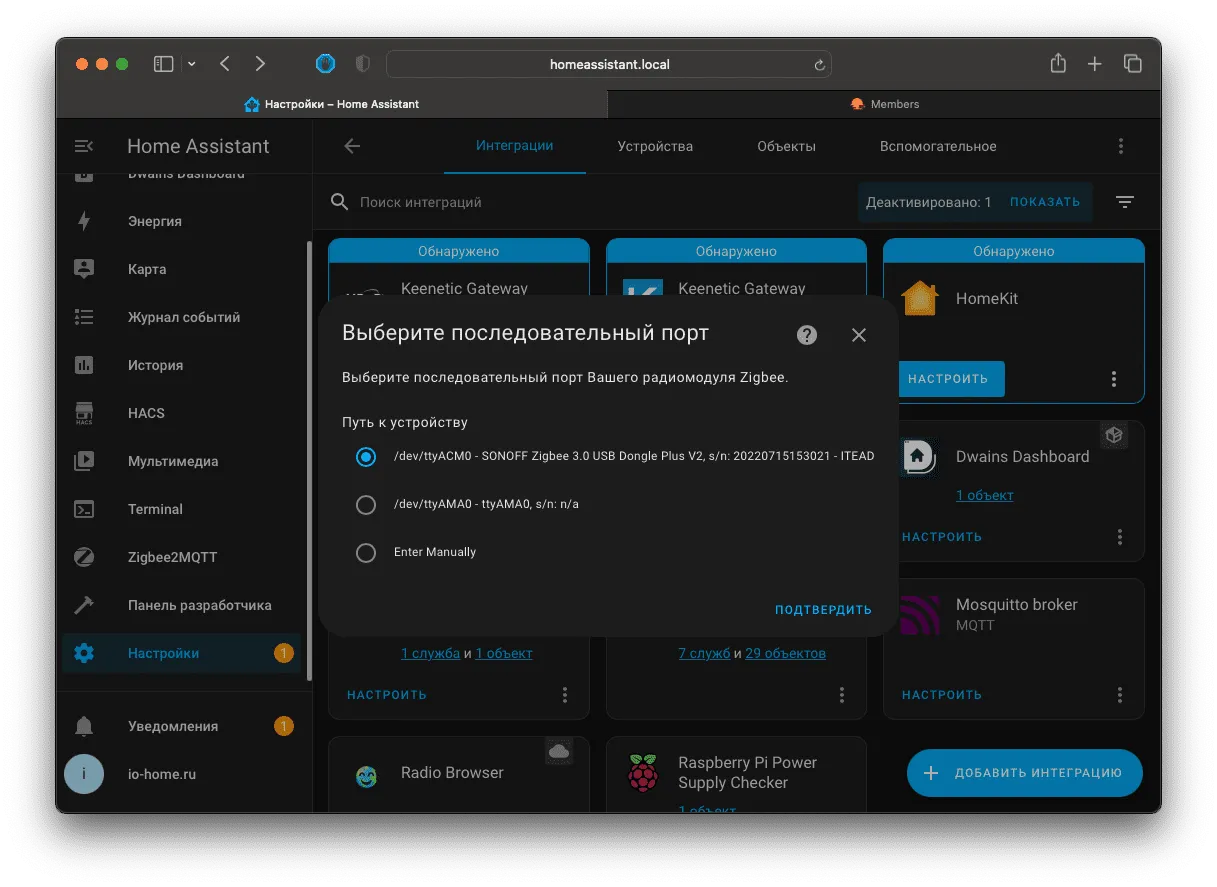
Task: Click the ДОБАВИТЬ ИНТЕГРАЦИЮ button
Action: [1024, 773]
